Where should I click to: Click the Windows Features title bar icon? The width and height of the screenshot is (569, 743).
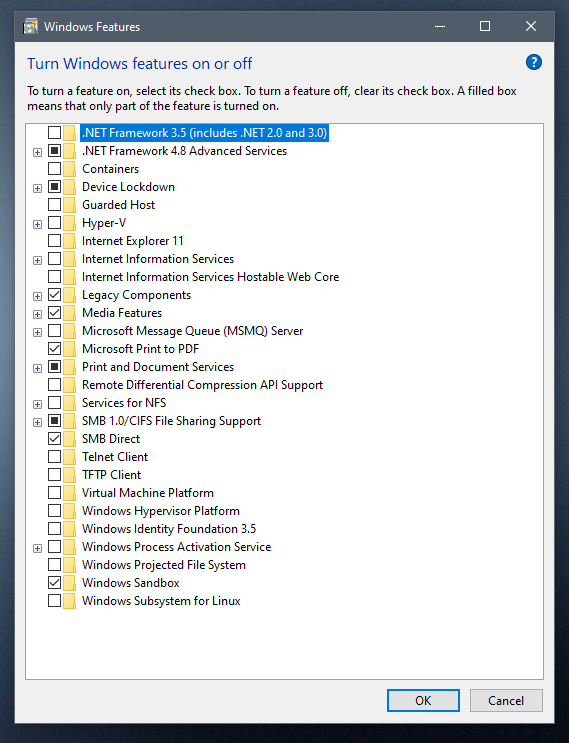point(31,27)
